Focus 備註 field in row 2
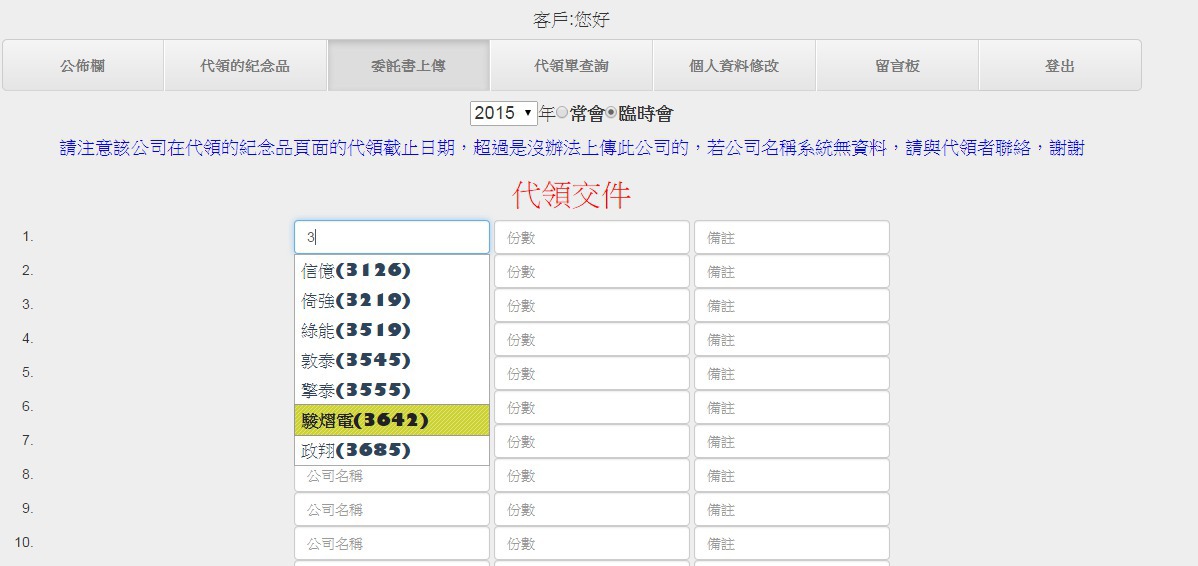The image size is (1198, 566). [x=792, y=271]
